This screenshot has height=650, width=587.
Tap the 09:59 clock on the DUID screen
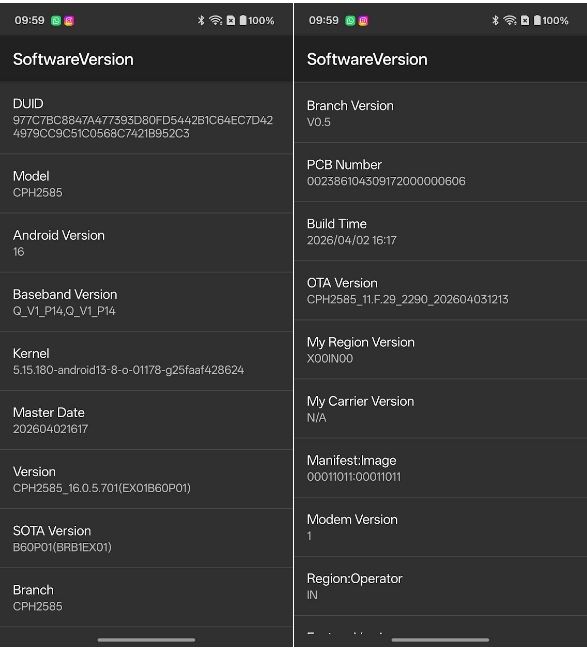29,20
